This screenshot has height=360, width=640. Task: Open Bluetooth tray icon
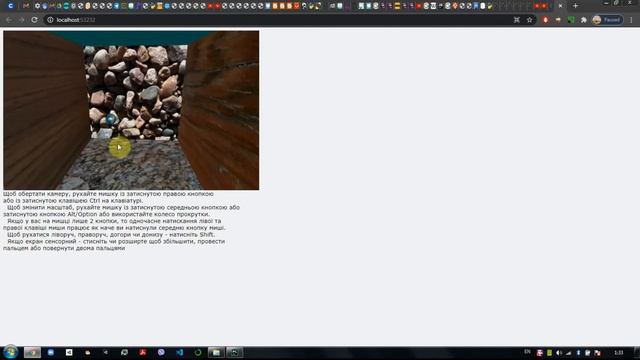click(578, 353)
